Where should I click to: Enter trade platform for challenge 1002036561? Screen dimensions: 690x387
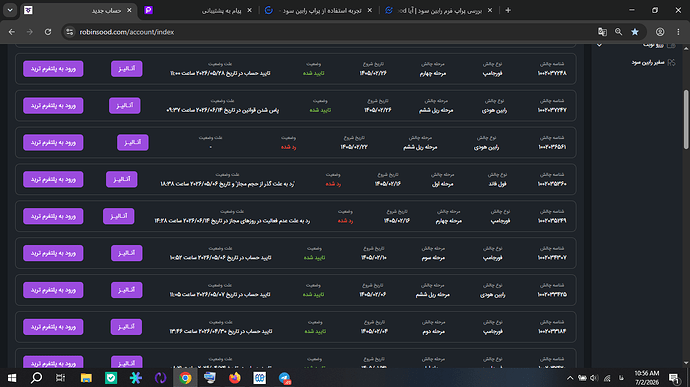point(53,142)
